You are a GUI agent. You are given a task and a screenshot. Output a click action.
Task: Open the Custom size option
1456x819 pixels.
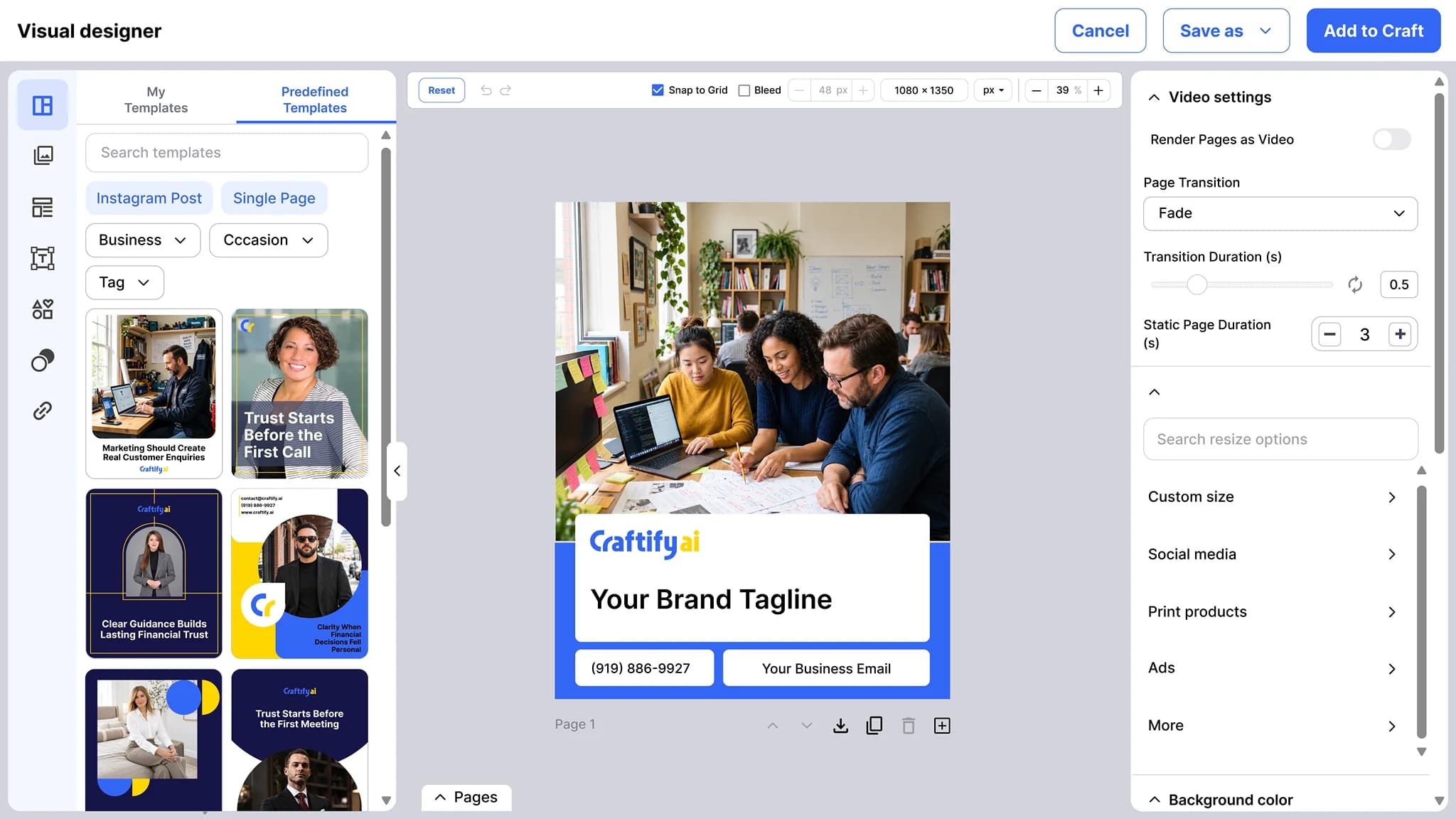point(1273,497)
